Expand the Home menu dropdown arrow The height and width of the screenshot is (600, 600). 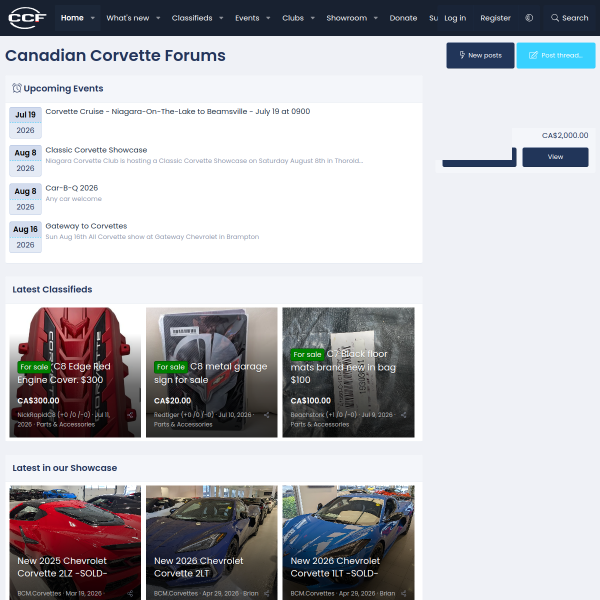(93, 18)
